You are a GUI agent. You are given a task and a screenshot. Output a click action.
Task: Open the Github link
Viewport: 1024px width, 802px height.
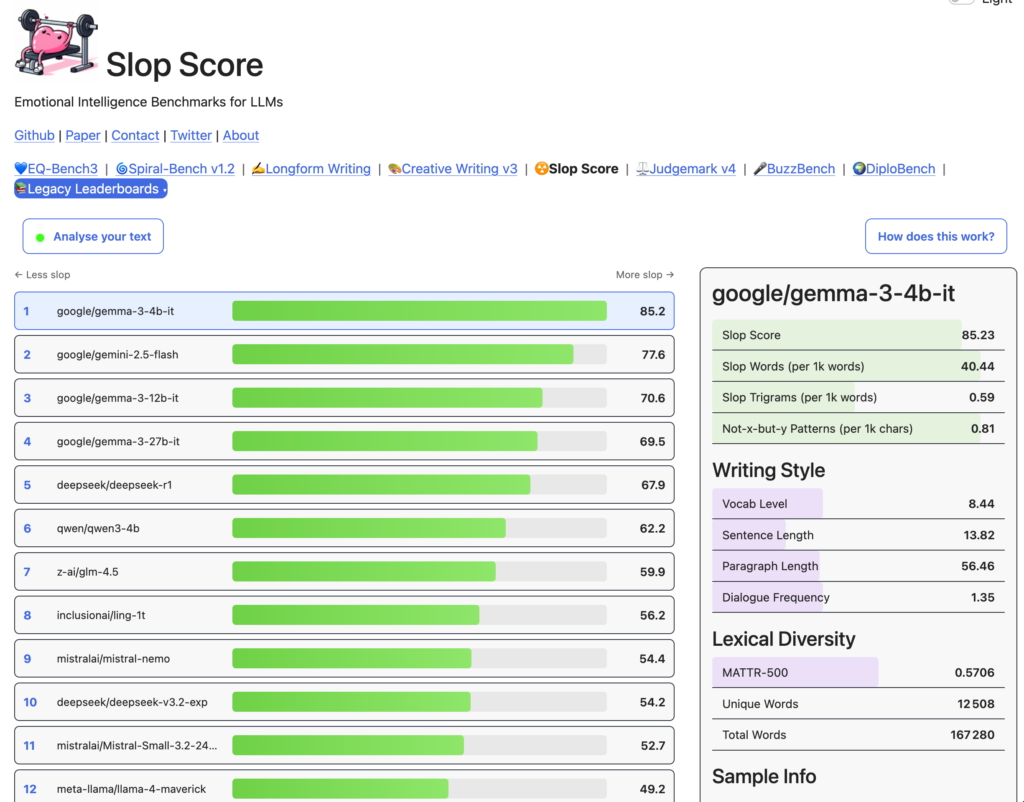[x=35, y=135]
